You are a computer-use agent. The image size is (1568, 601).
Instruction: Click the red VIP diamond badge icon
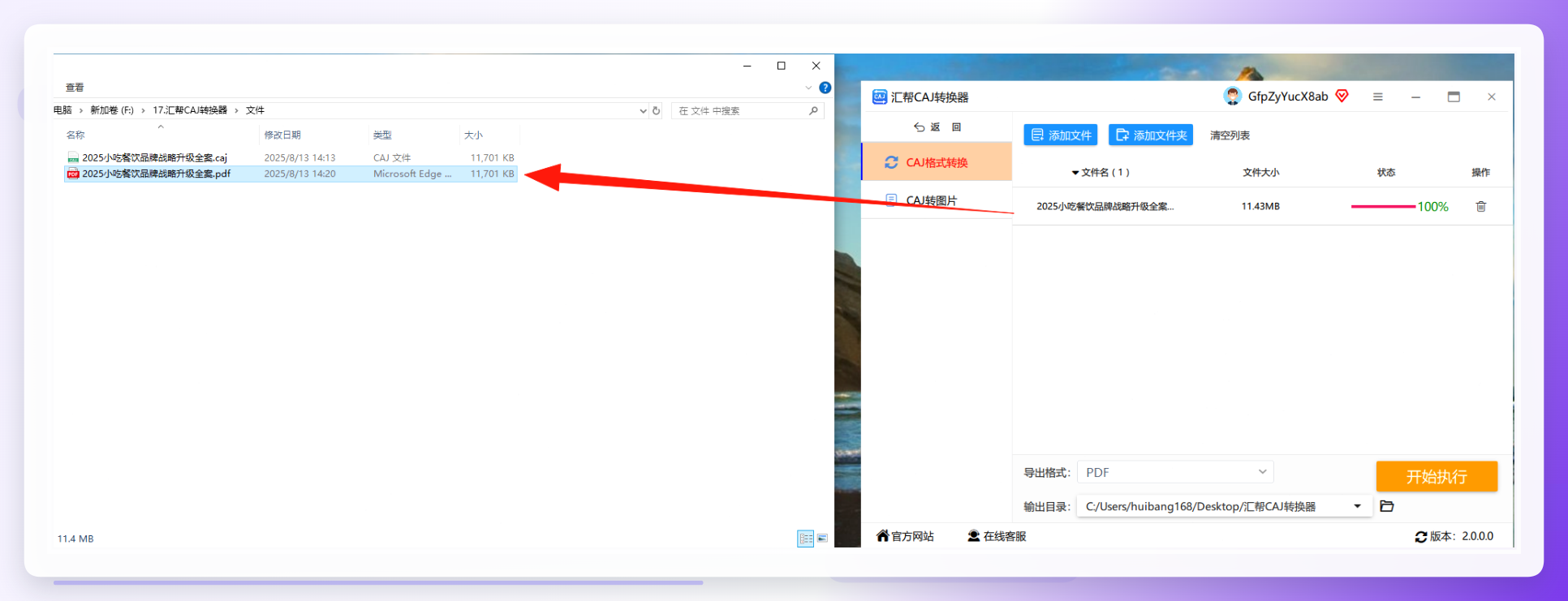point(1342,96)
